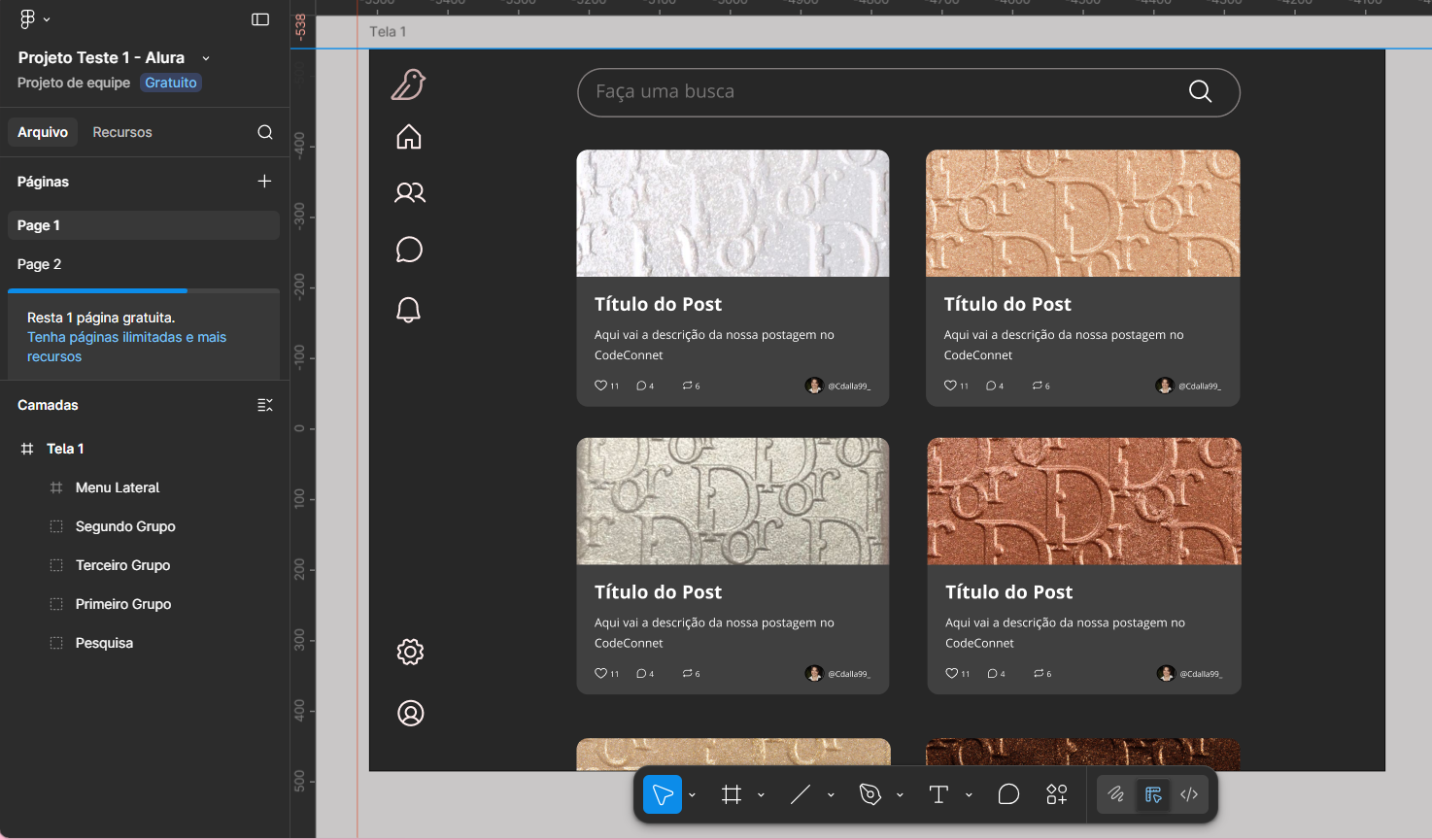Click the comment icon on the peach-image post
1432x840 pixels.
(x=991, y=386)
